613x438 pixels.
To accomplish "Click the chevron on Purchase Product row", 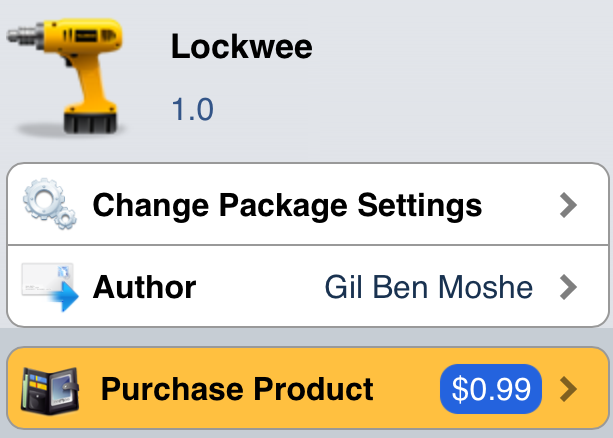I will pyautogui.click(x=569, y=388).
